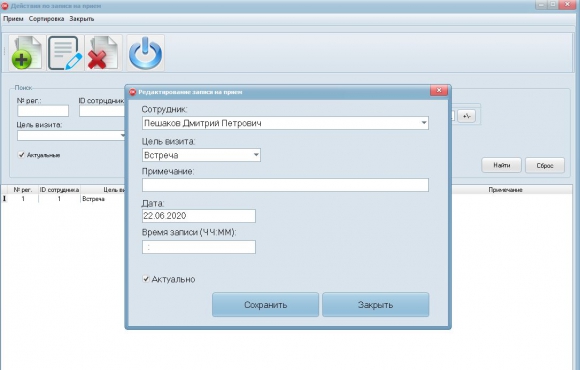Click the blue power exit icon

[145, 53]
